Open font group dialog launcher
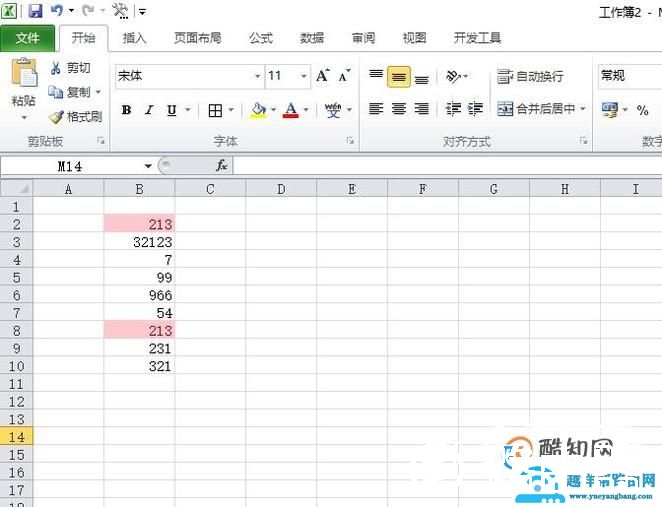 (350, 141)
